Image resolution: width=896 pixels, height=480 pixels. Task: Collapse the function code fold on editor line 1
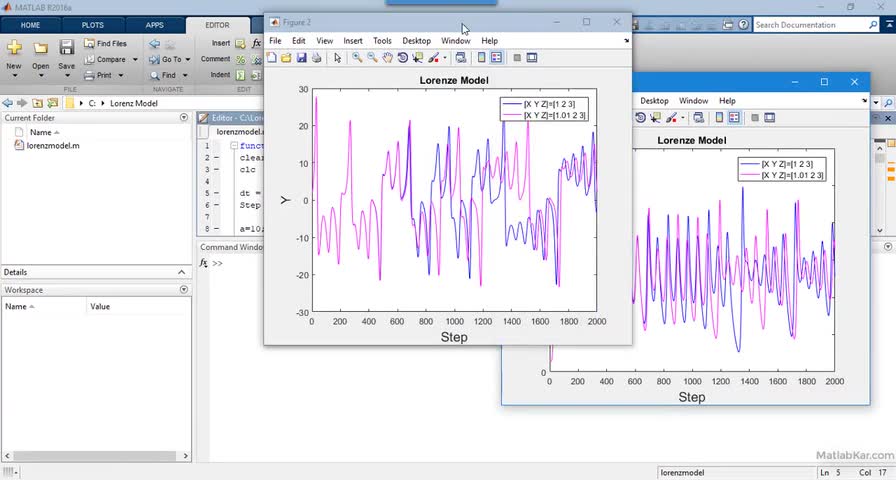(x=234, y=146)
